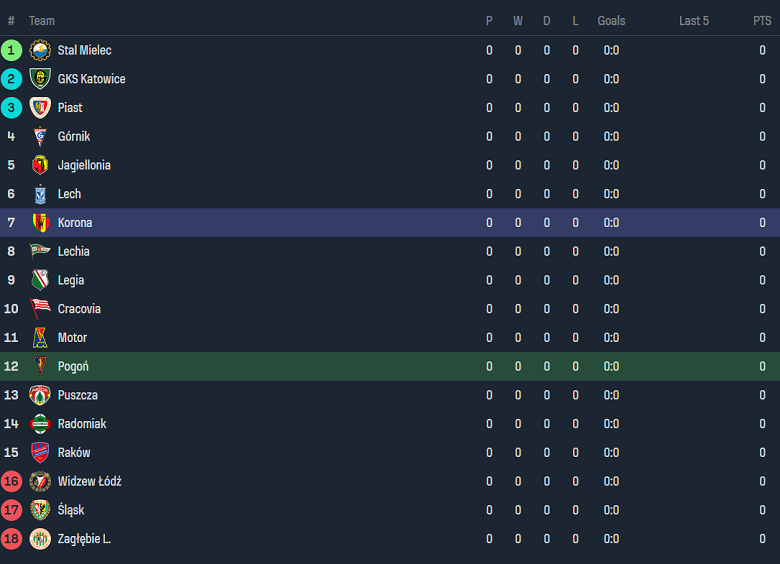The image size is (780, 564).
Task: Open the Lech team page link
Action: [69, 194]
